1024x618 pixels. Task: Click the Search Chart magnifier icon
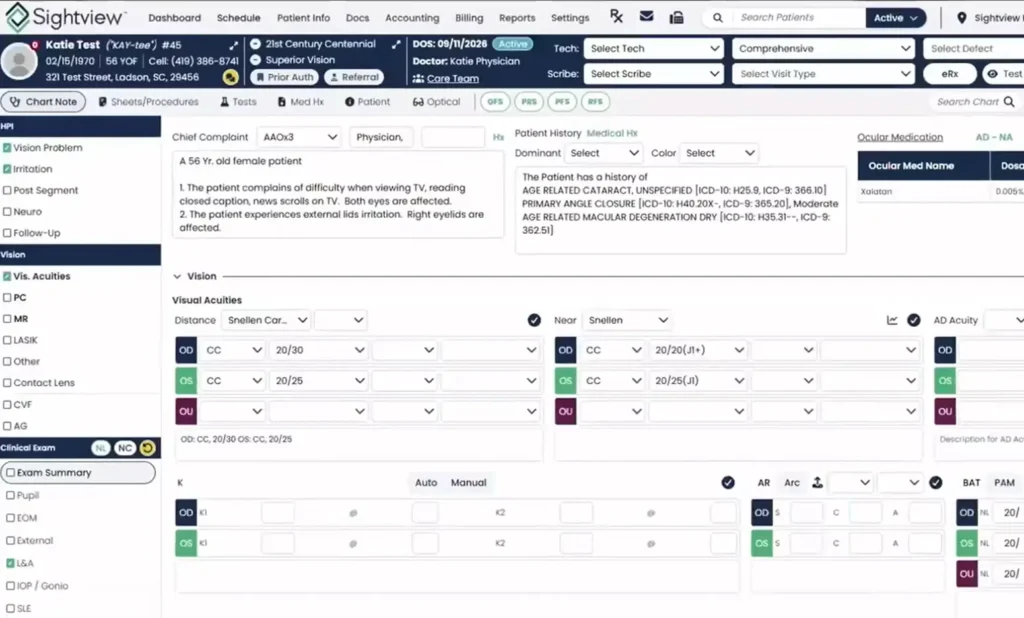(x=1009, y=102)
